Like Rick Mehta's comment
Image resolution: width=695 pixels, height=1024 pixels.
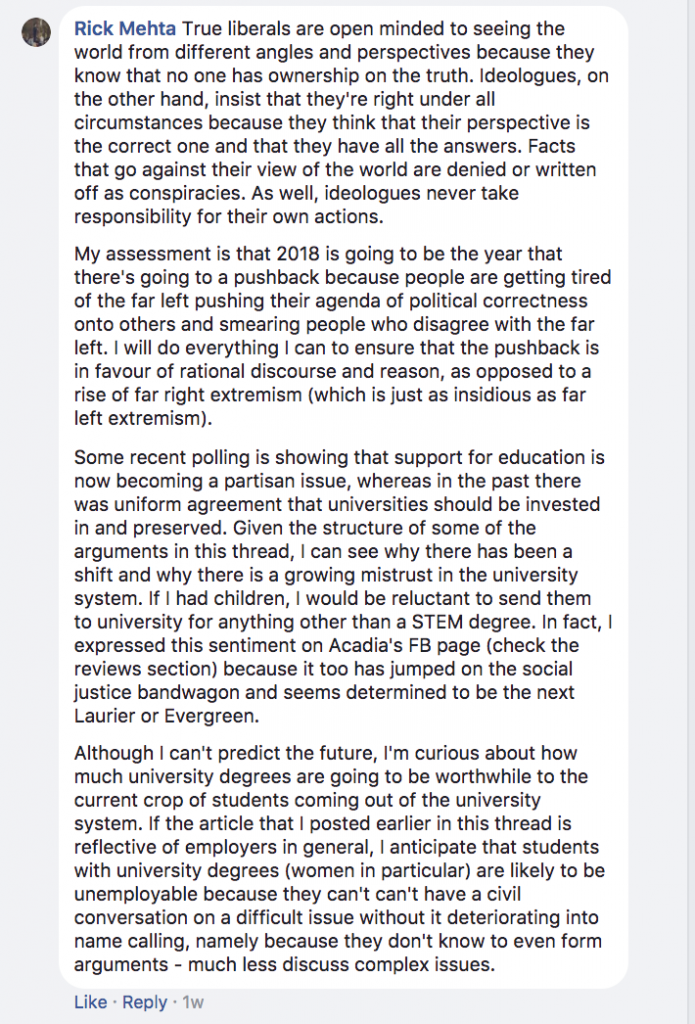pyautogui.click(x=90, y=1002)
